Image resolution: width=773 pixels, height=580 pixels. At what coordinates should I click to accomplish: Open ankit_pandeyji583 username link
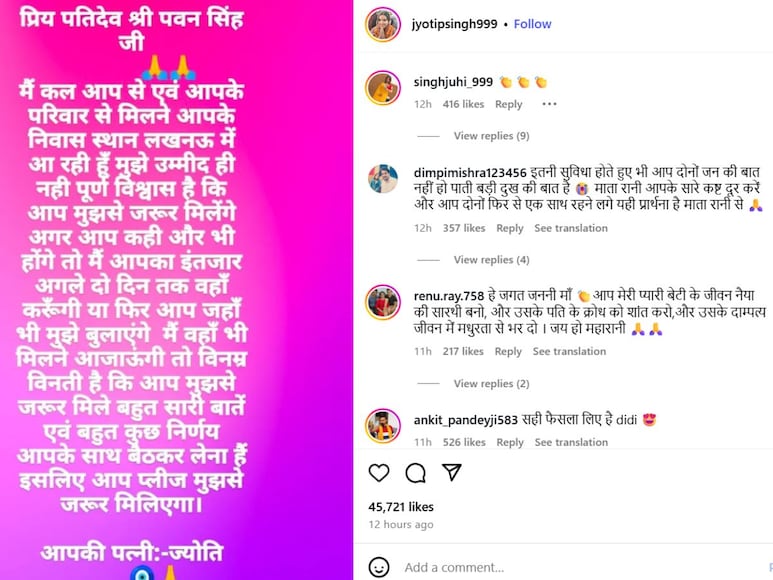point(465,420)
